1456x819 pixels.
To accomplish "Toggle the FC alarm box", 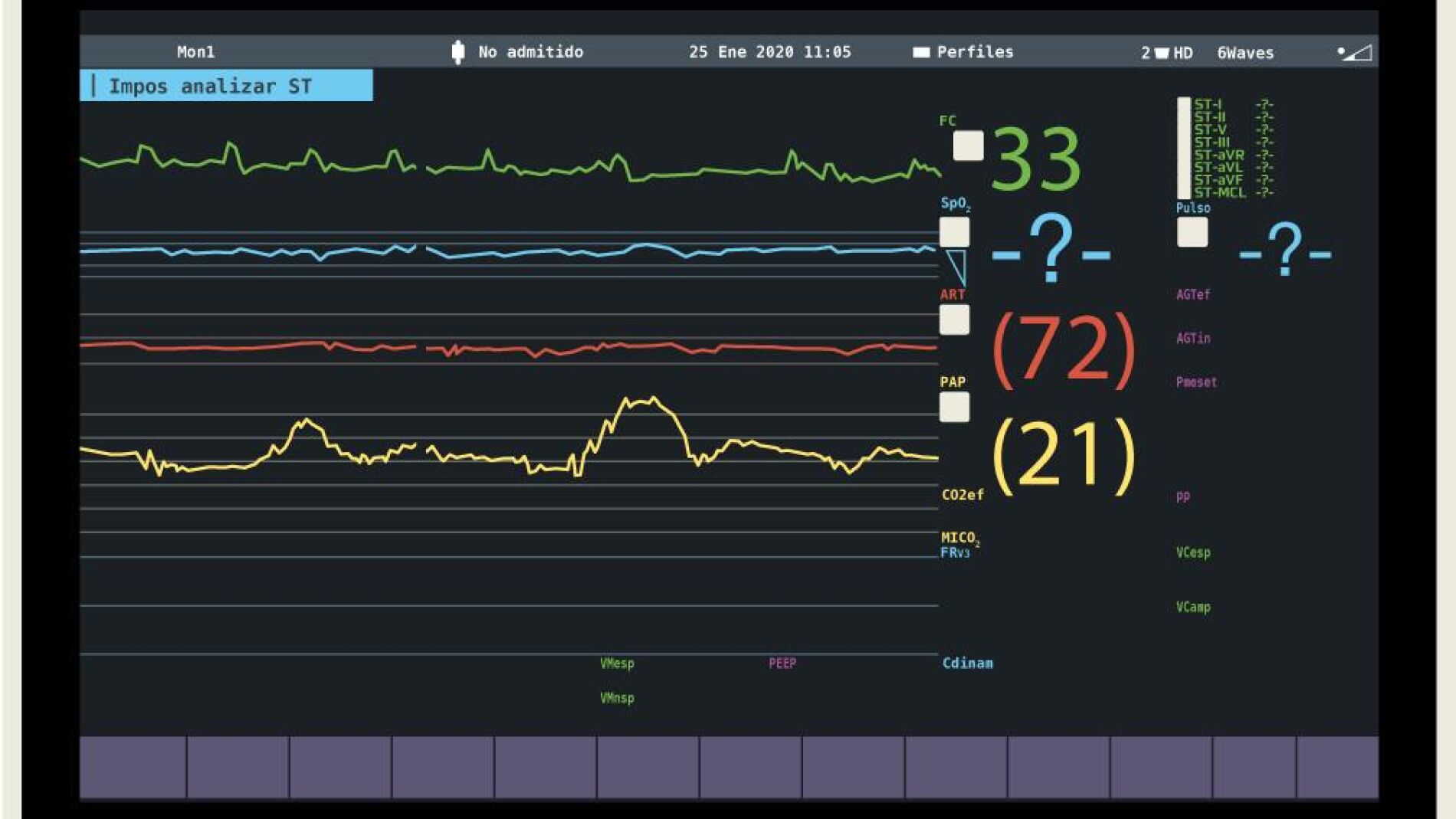I will [968, 146].
